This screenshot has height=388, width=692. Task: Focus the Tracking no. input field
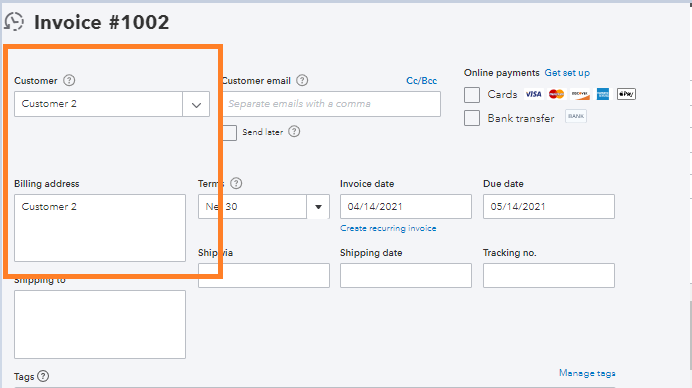549,275
